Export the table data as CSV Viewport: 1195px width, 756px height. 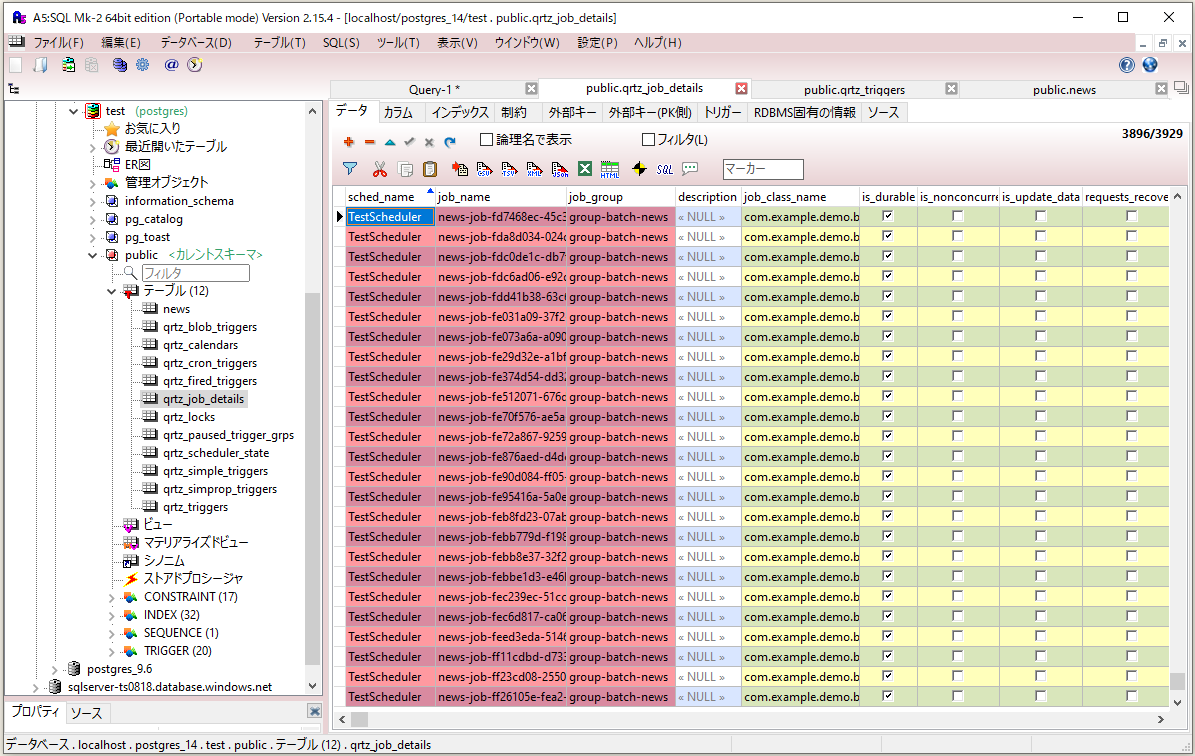[485, 169]
